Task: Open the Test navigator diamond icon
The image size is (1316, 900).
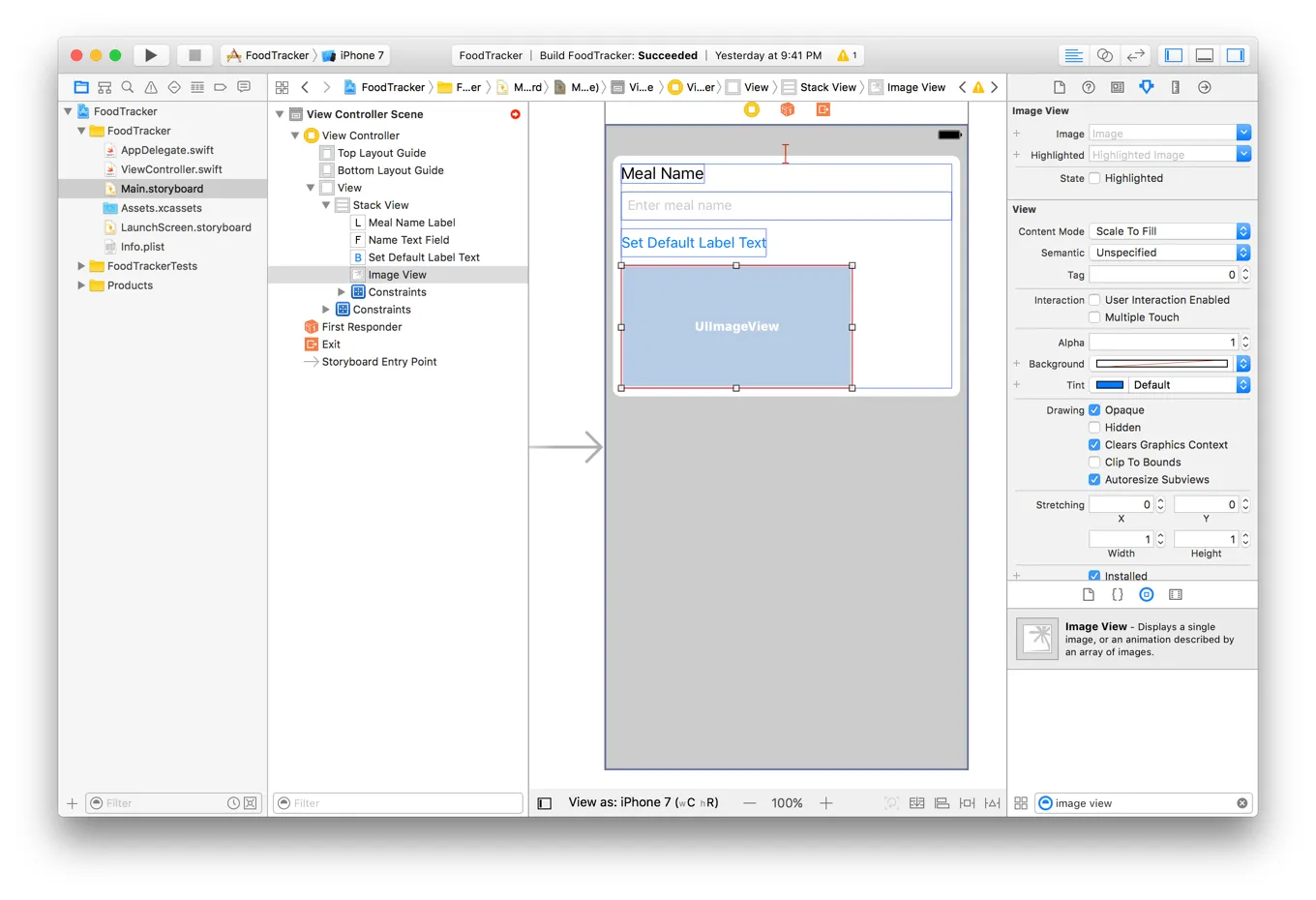Action: pyautogui.click(x=174, y=87)
